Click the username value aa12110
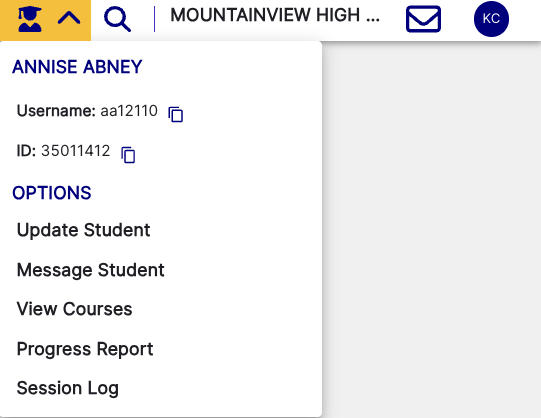Image resolution: width=541 pixels, height=418 pixels. (x=129, y=111)
